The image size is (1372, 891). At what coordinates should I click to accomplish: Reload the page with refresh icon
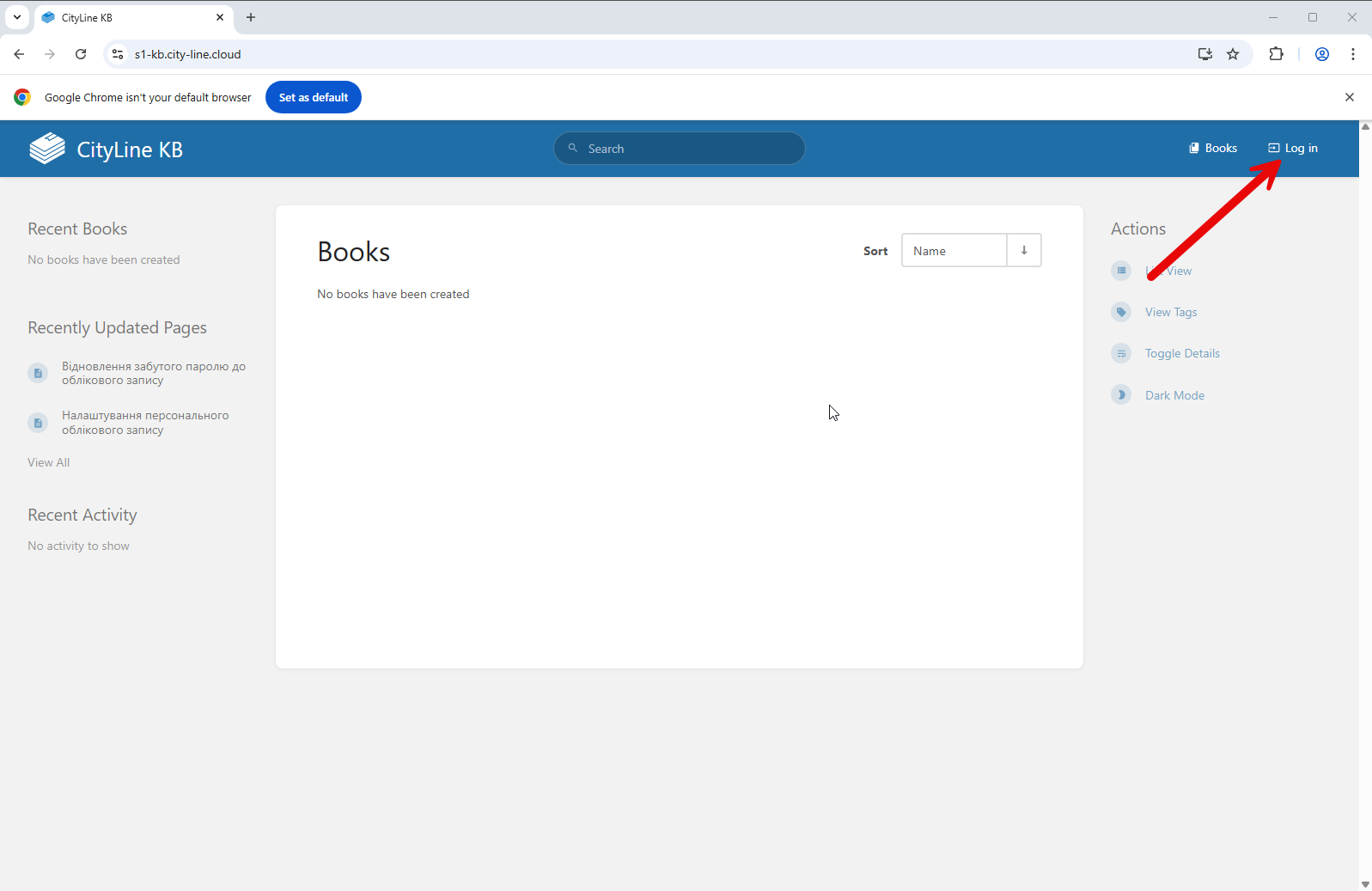81,54
